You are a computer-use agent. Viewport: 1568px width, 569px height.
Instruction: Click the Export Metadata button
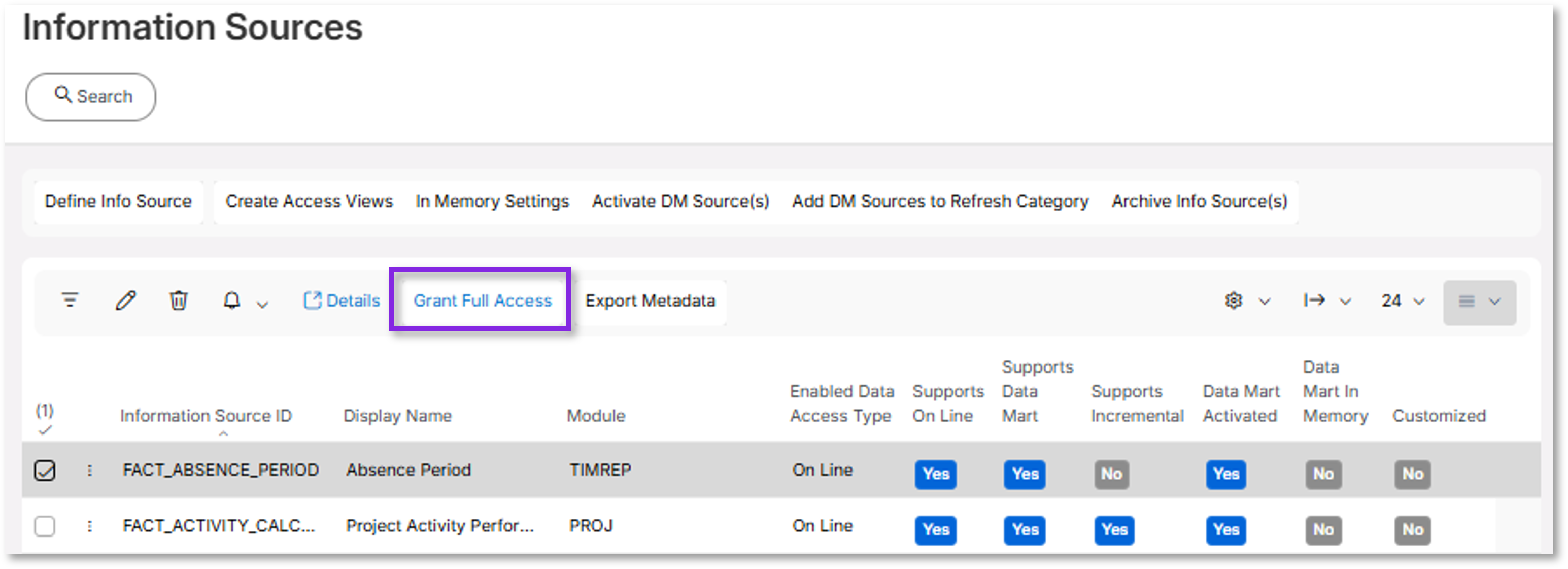tap(650, 300)
